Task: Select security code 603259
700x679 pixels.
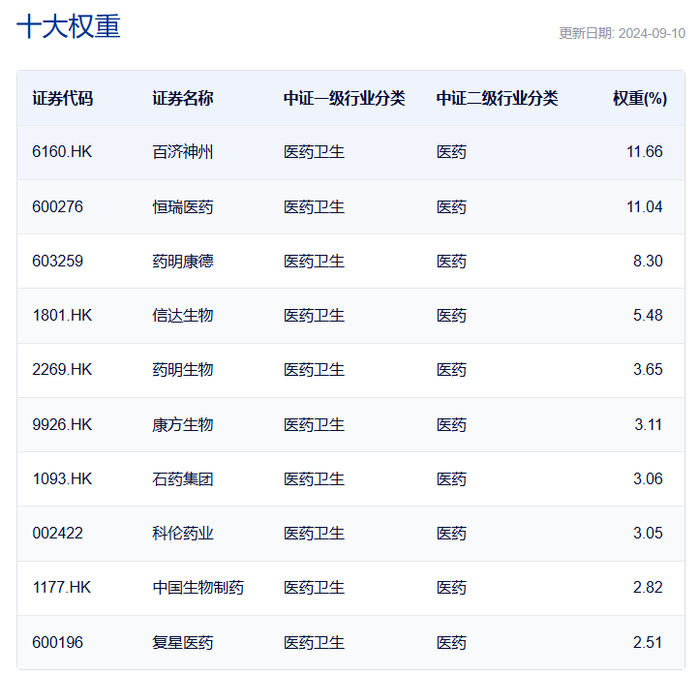Action: [58, 261]
